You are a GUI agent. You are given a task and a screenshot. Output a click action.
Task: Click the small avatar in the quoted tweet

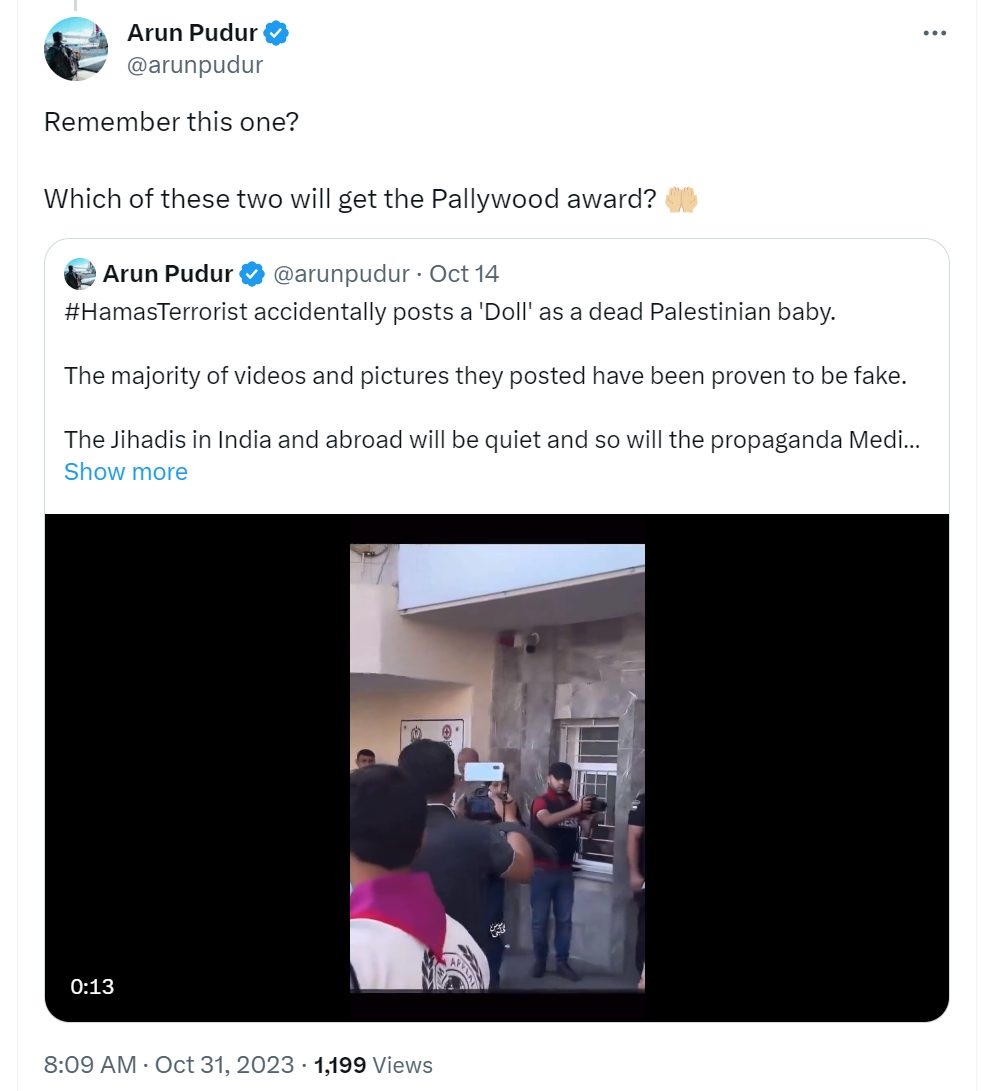[80, 274]
